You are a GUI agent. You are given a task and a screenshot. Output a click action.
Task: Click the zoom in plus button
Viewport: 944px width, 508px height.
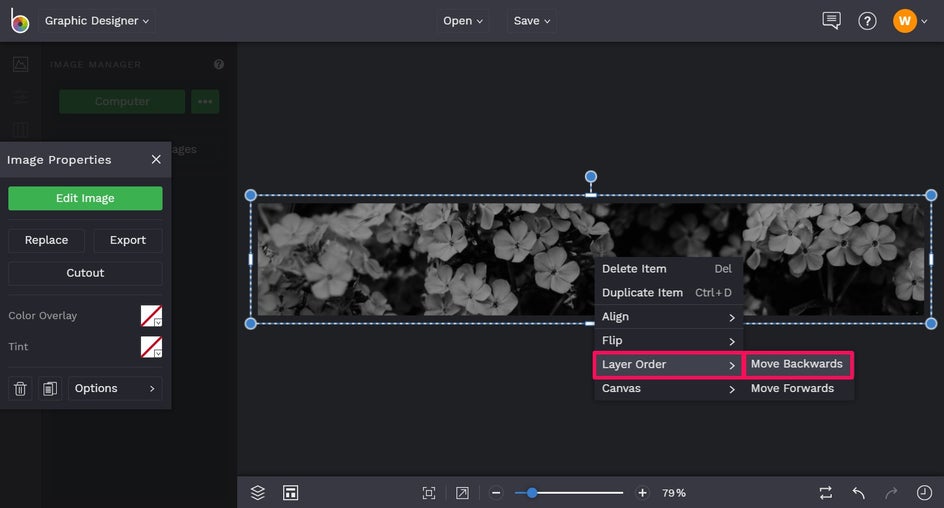coord(642,493)
